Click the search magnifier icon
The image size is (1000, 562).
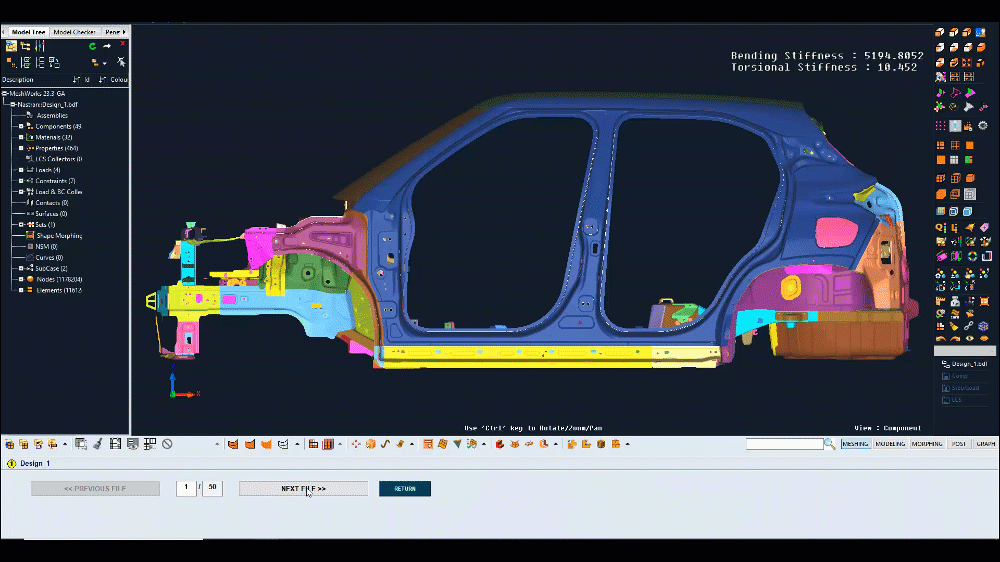click(x=829, y=444)
